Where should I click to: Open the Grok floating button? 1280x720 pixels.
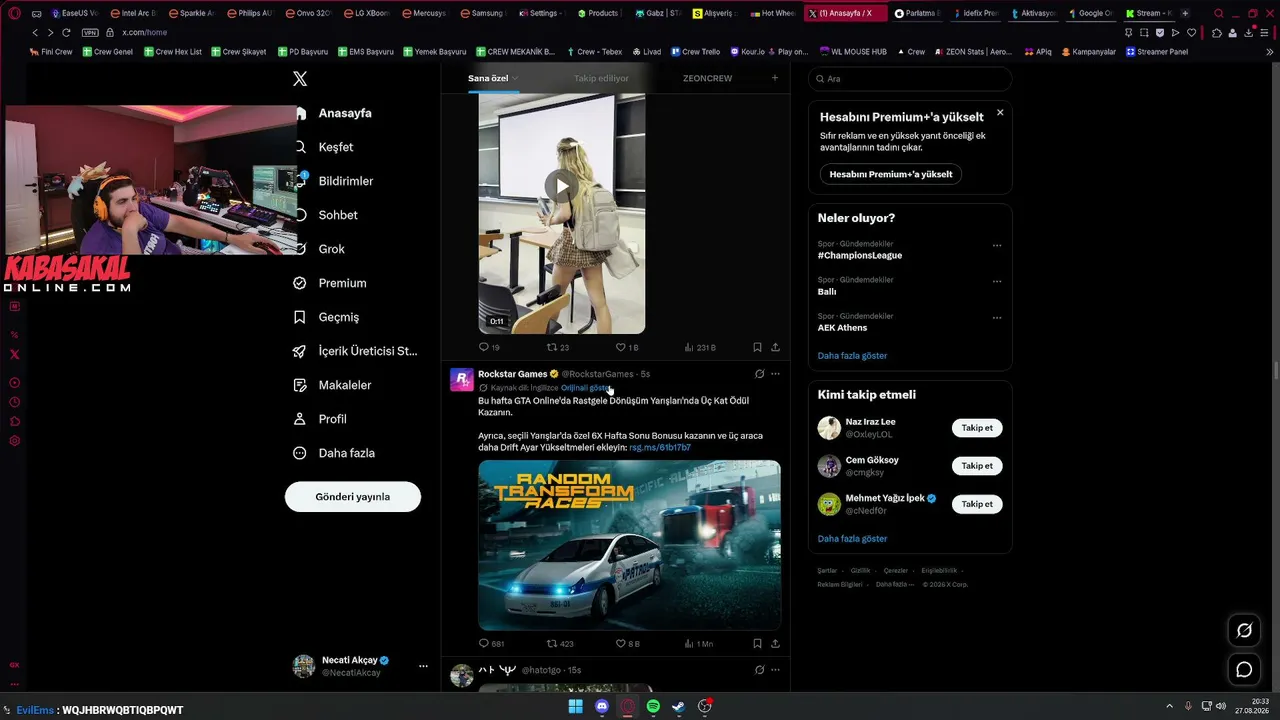[1244, 630]
